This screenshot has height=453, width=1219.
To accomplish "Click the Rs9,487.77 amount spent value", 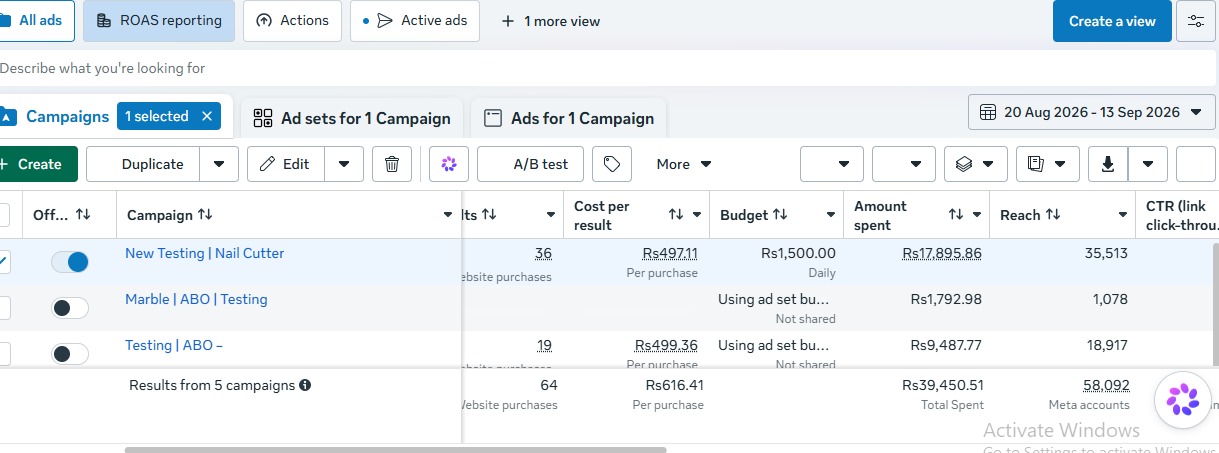I will [x=946, y=345].
